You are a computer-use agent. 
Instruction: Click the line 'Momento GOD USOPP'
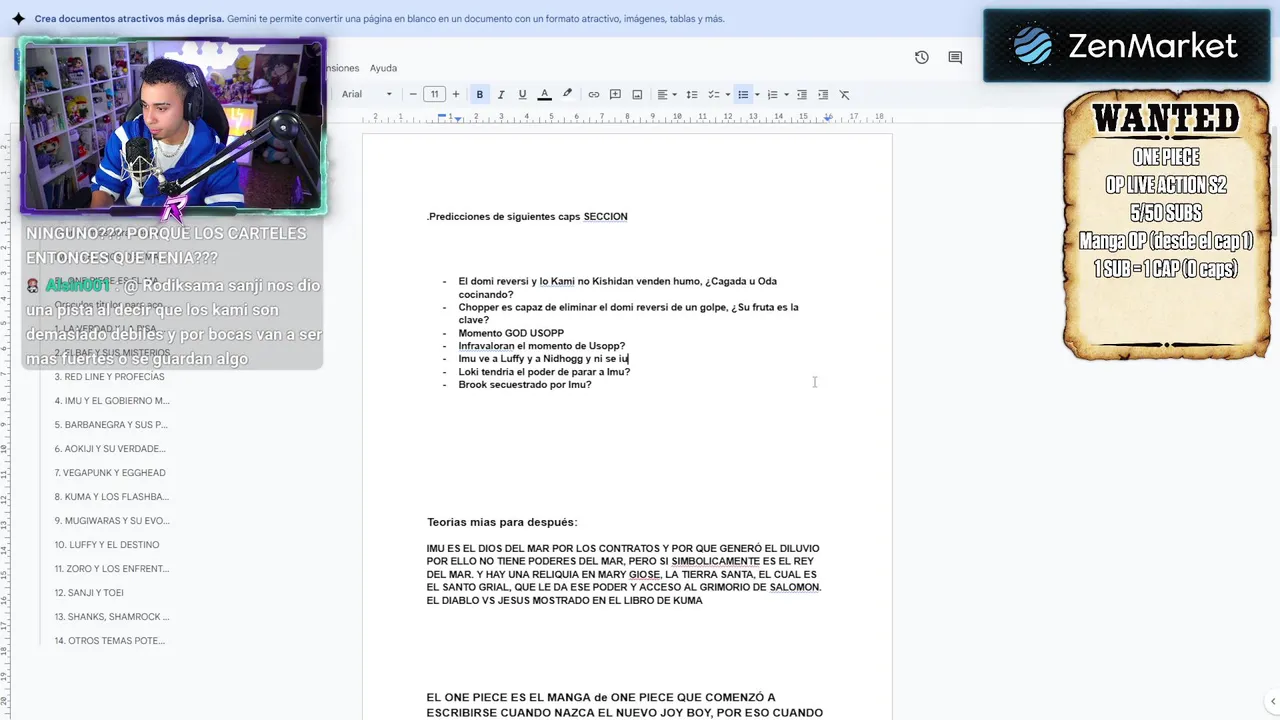coord(511,333)
